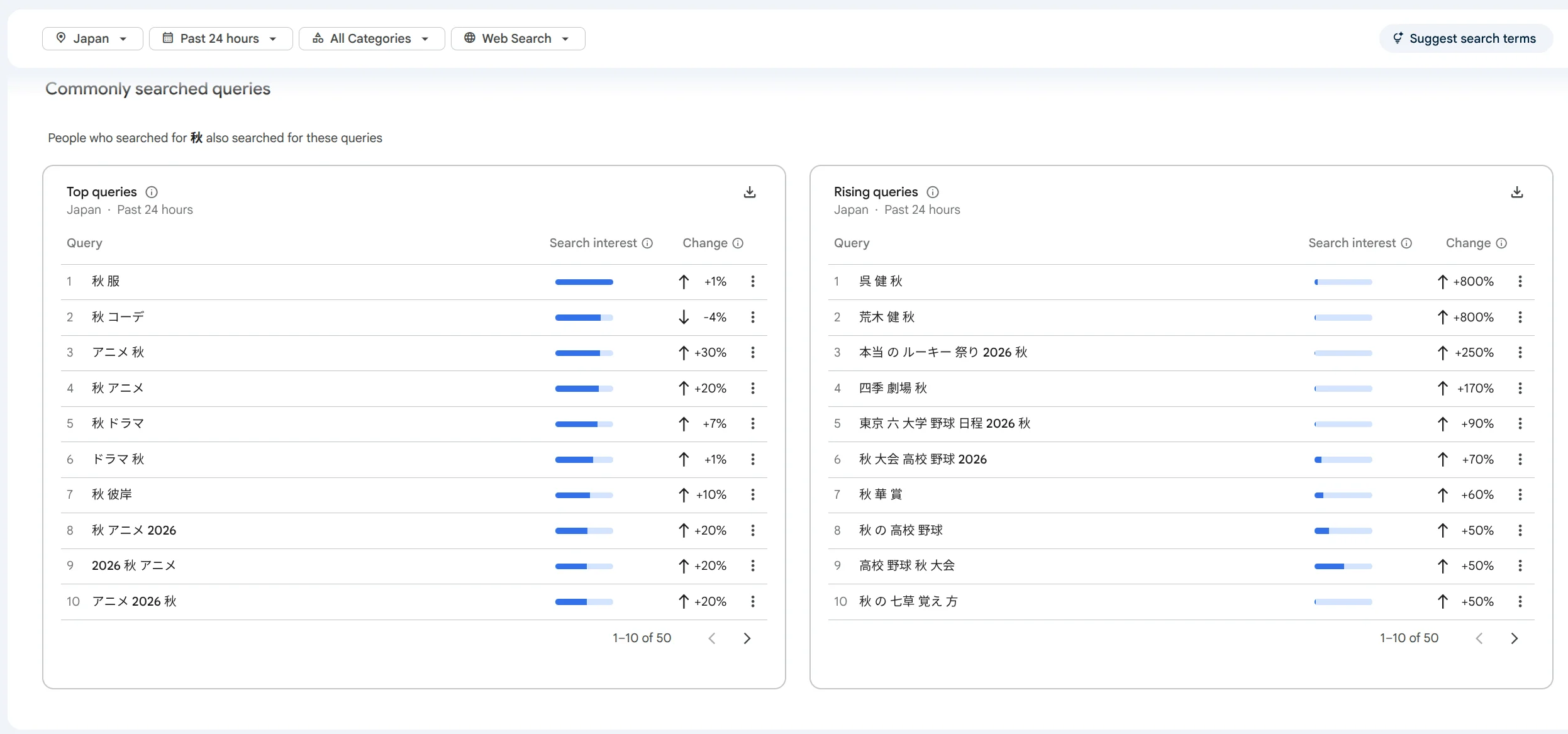This screenshot has height=734, width=1568.
Task: Click the search interest bar for 秋 彼岸
Action: pos(584,495)
